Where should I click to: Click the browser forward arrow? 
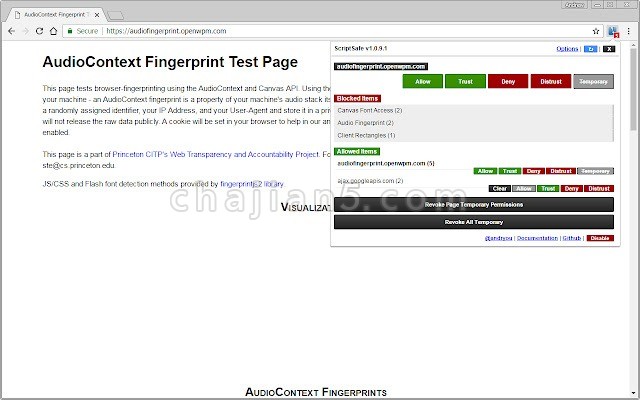click(25, 31)
